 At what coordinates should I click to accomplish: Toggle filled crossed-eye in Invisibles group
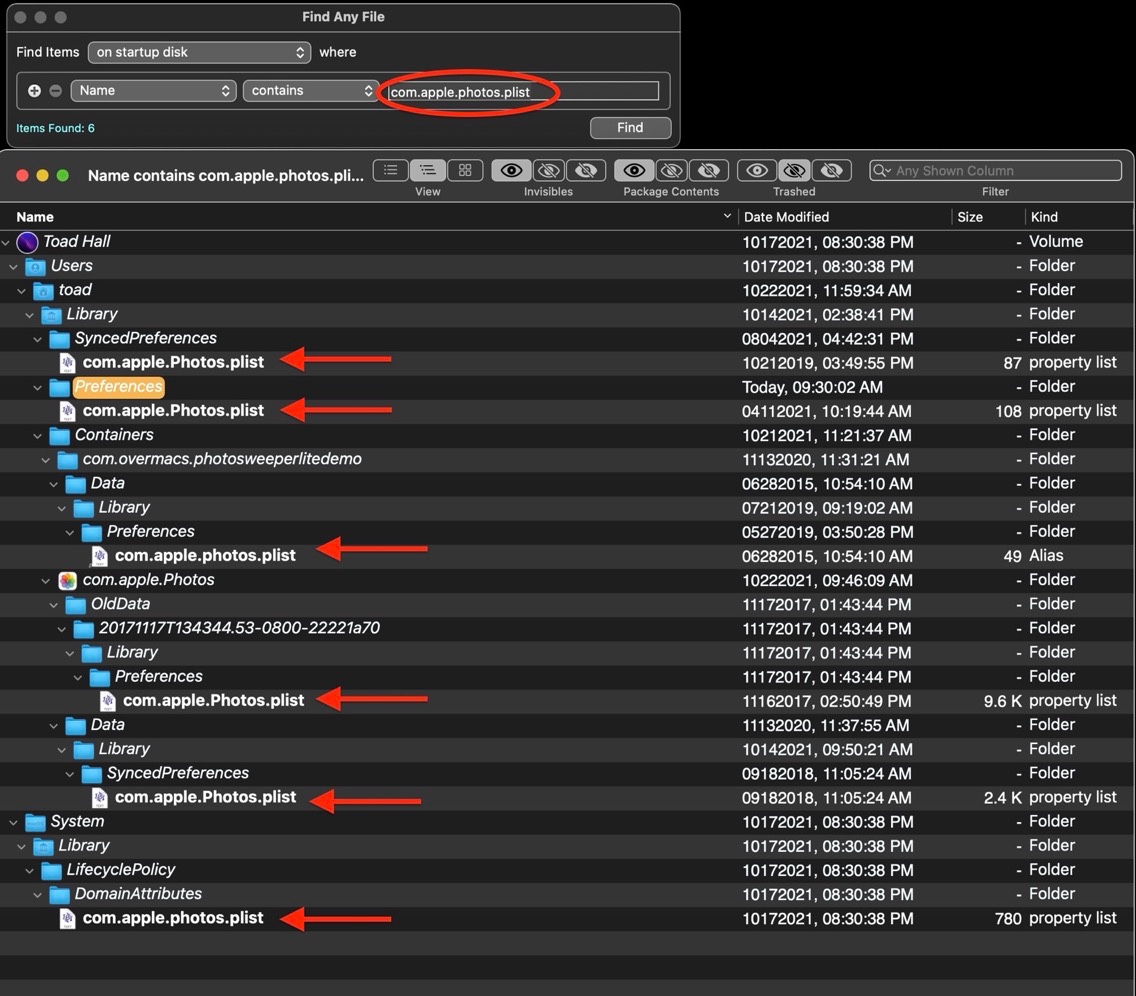tap(586, 170)
